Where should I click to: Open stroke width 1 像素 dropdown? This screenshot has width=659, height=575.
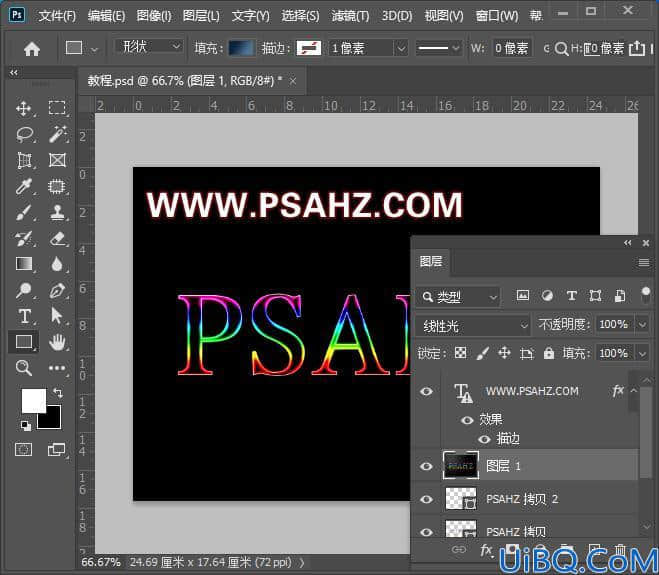(401, 48)
